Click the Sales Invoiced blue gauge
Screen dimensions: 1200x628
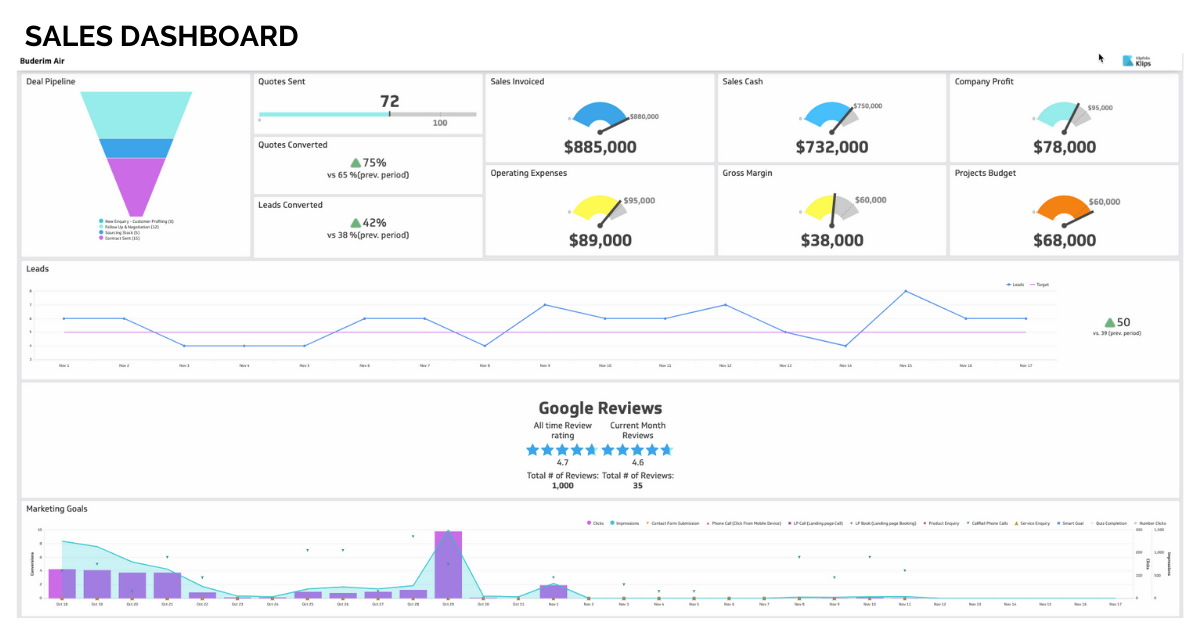click(599, 115)
